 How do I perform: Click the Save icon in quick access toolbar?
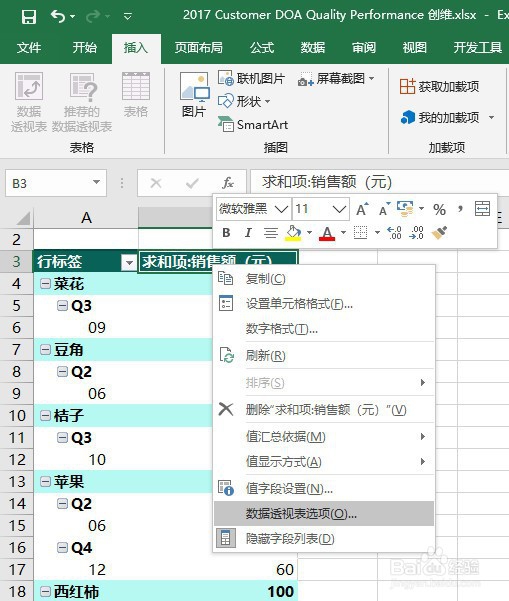tap(29, 16)
